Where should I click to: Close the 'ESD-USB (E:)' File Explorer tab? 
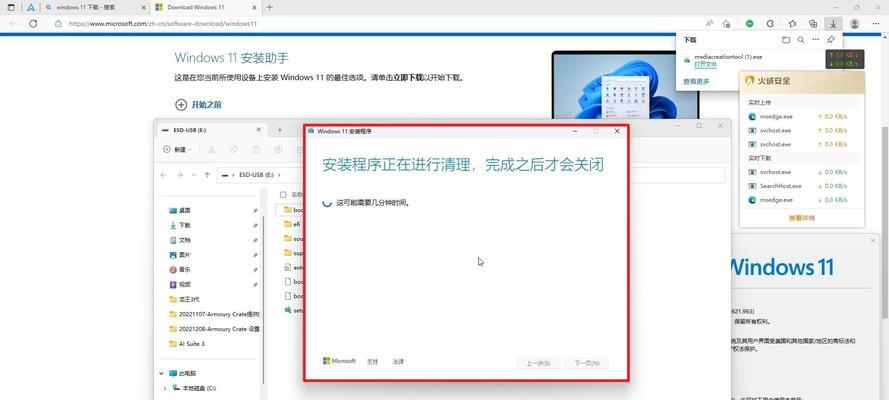pos(259,130)
